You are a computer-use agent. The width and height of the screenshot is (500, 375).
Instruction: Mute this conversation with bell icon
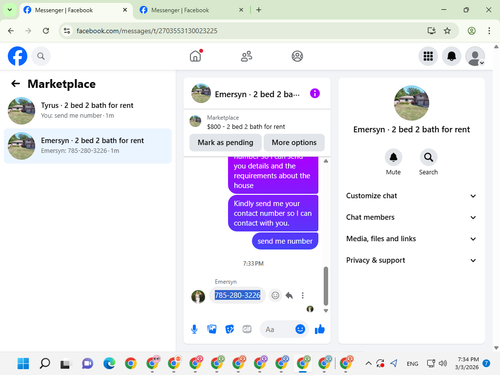click(x=393, y=157)
